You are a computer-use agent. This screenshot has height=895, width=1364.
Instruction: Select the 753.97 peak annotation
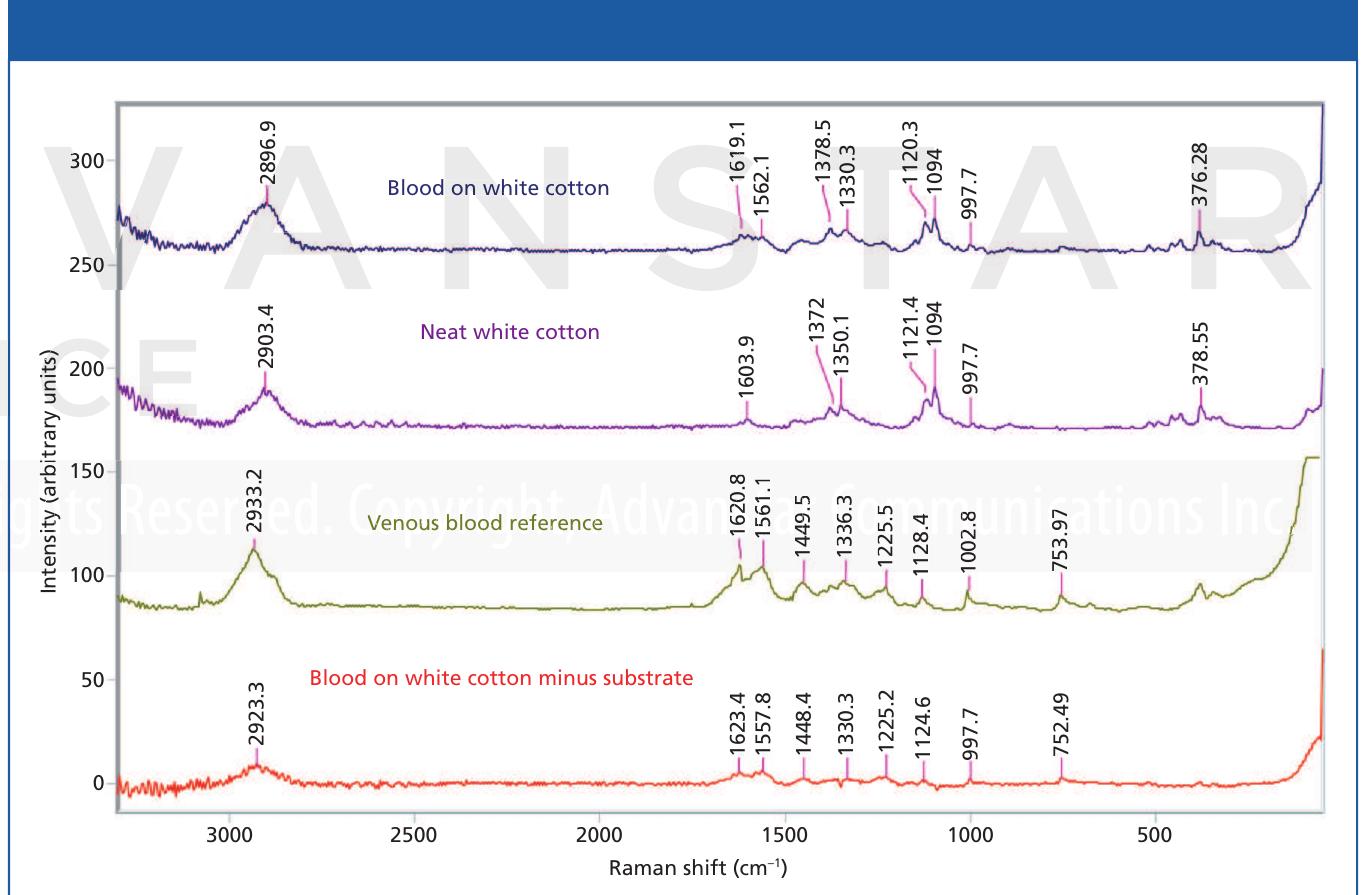click(1061, 539)
